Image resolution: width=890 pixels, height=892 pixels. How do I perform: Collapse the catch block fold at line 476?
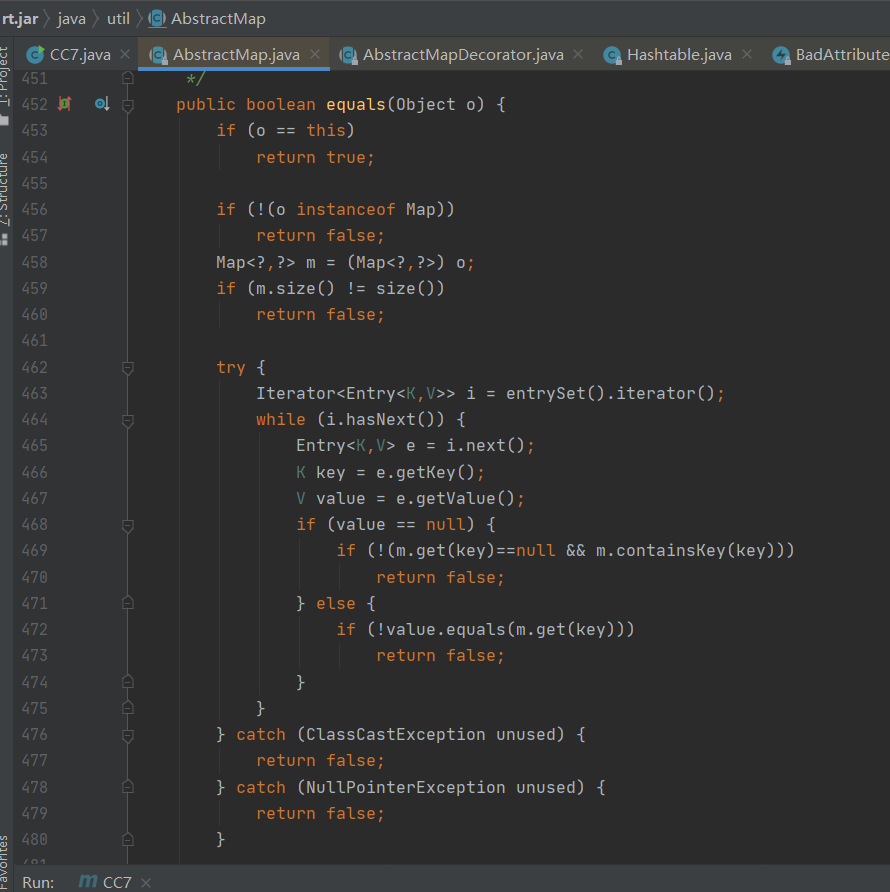coord(128,736)
